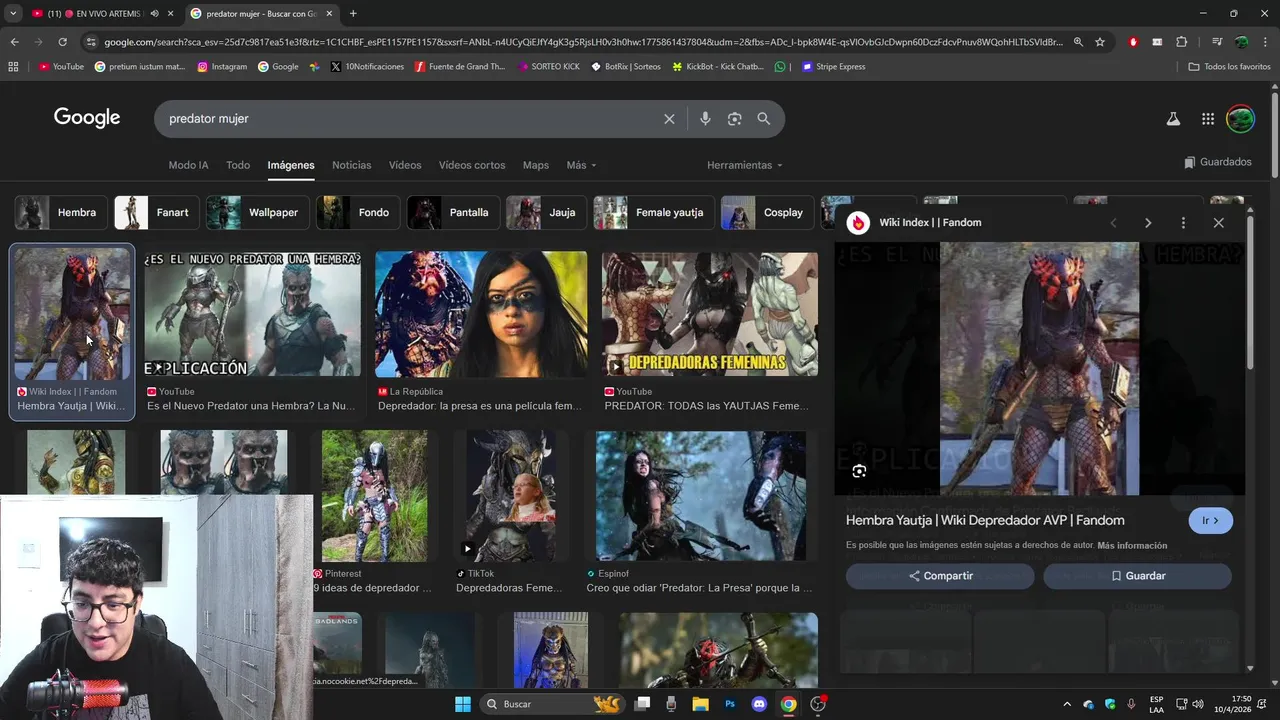Open Todos los favoritos folder
The image size is (1280, 720).
click(x=1229, y=67)
